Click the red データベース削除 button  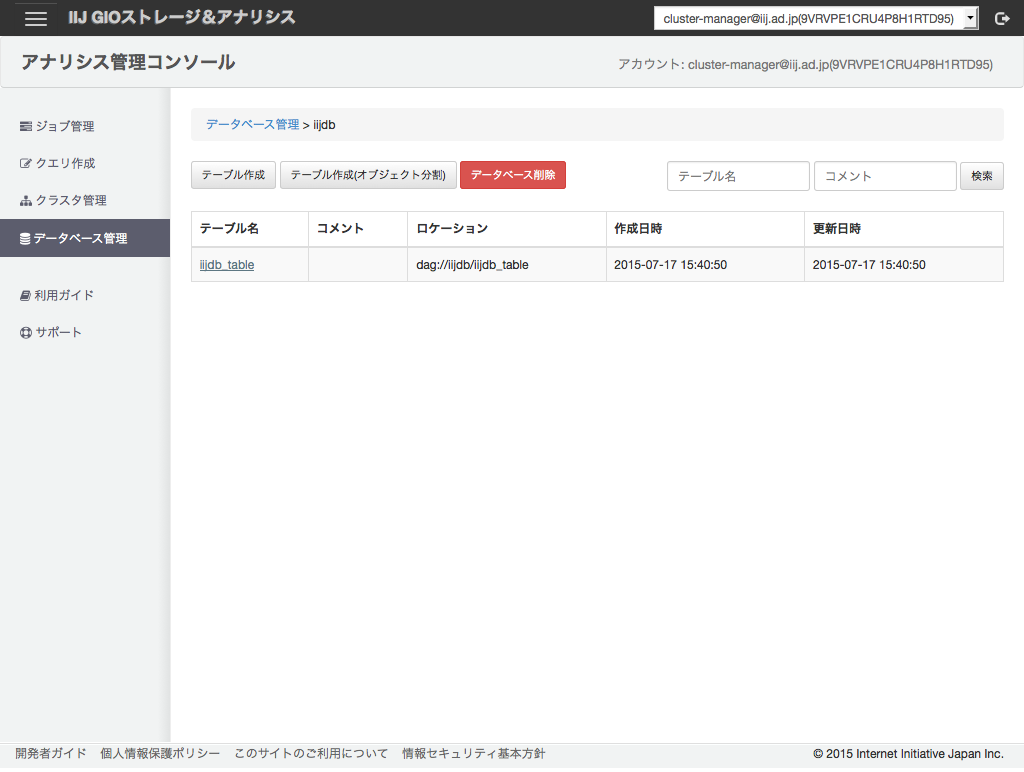[513, 175]
